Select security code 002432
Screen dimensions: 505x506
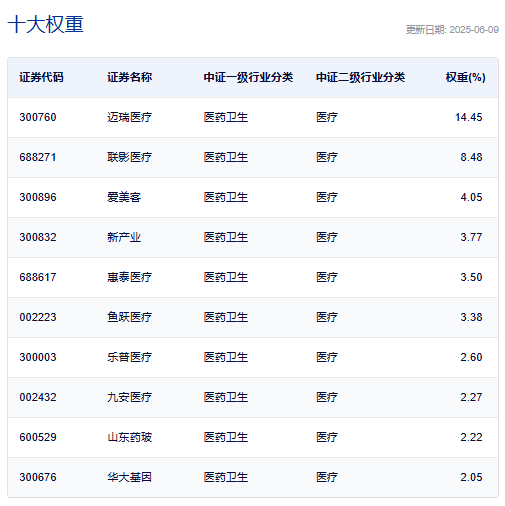[x=38, y=397]
